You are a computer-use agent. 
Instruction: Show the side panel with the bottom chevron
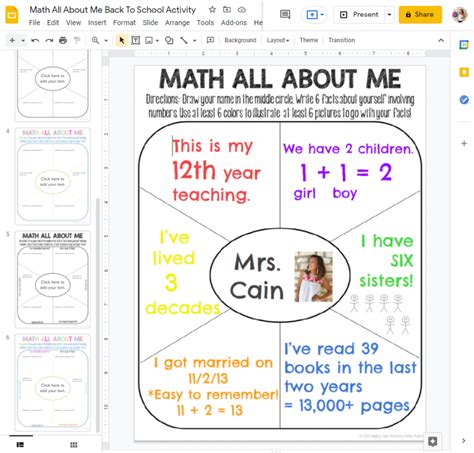464,441
